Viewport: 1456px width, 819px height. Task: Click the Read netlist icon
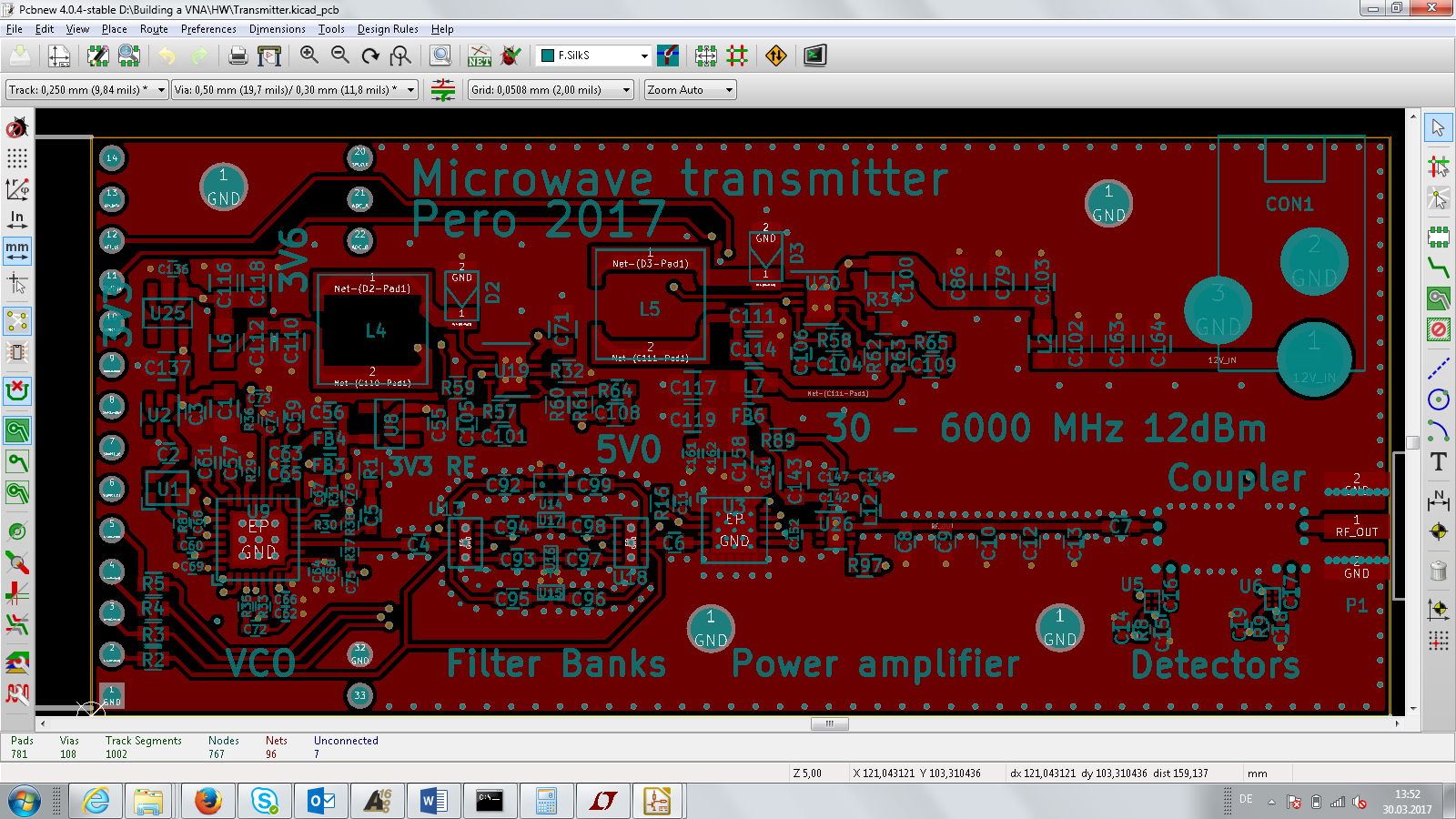click(480, 56)
